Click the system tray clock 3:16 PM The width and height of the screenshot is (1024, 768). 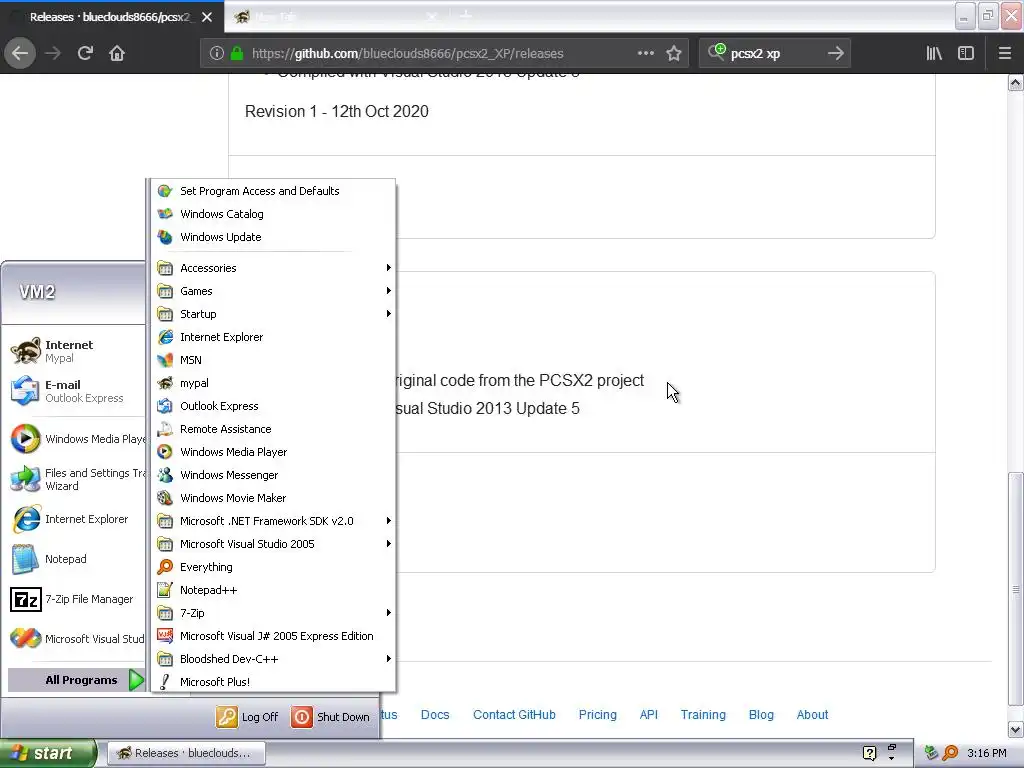click(987, 753)
